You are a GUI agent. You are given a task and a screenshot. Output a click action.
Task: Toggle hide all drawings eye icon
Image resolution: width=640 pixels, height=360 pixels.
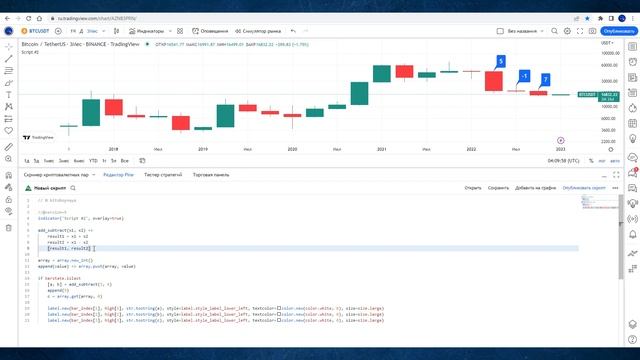click(x=9, y=211)
